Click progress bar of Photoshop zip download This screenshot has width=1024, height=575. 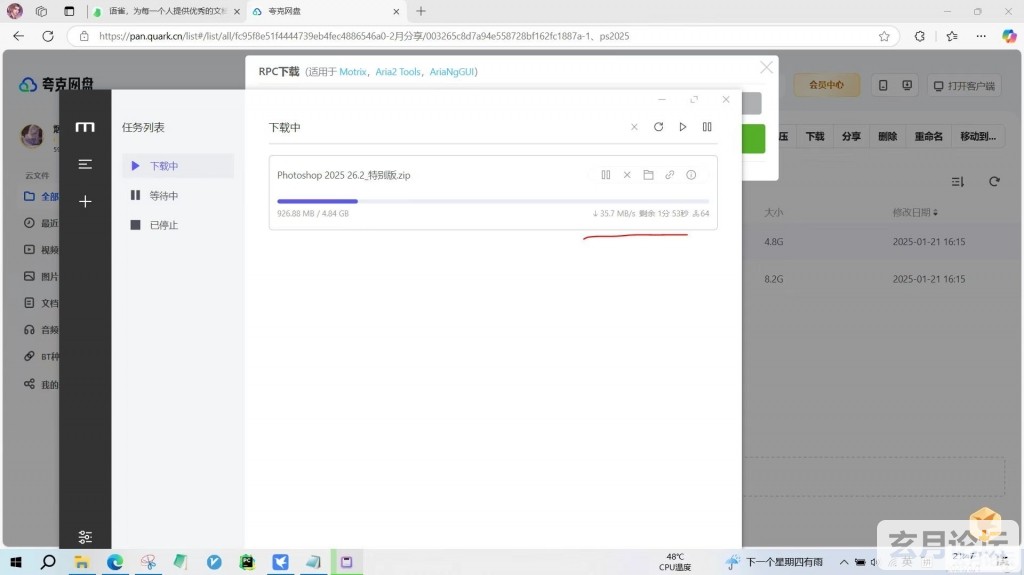493,201
